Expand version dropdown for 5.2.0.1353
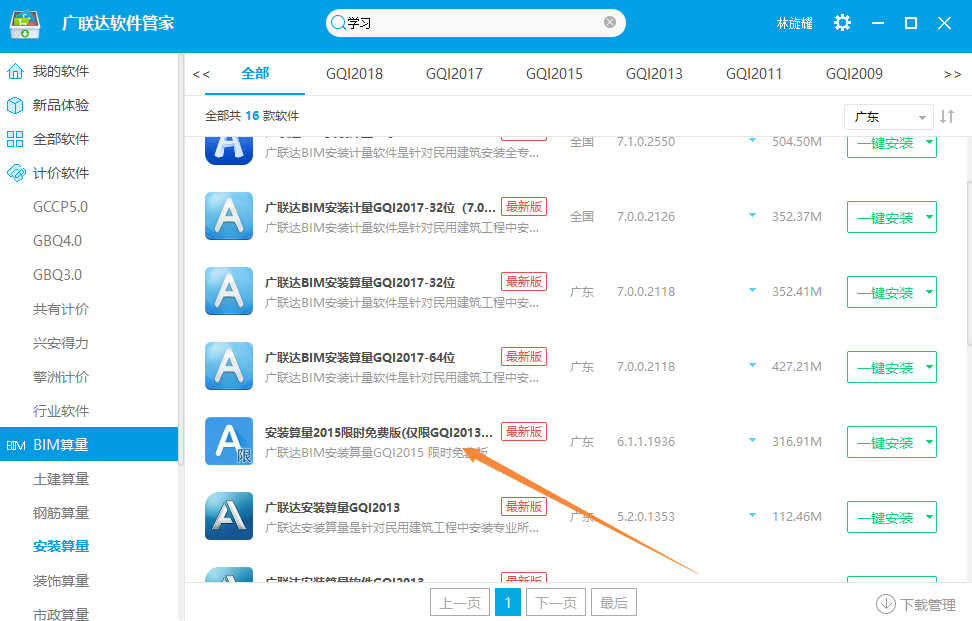The image size is (972, 621). point(752,516)
